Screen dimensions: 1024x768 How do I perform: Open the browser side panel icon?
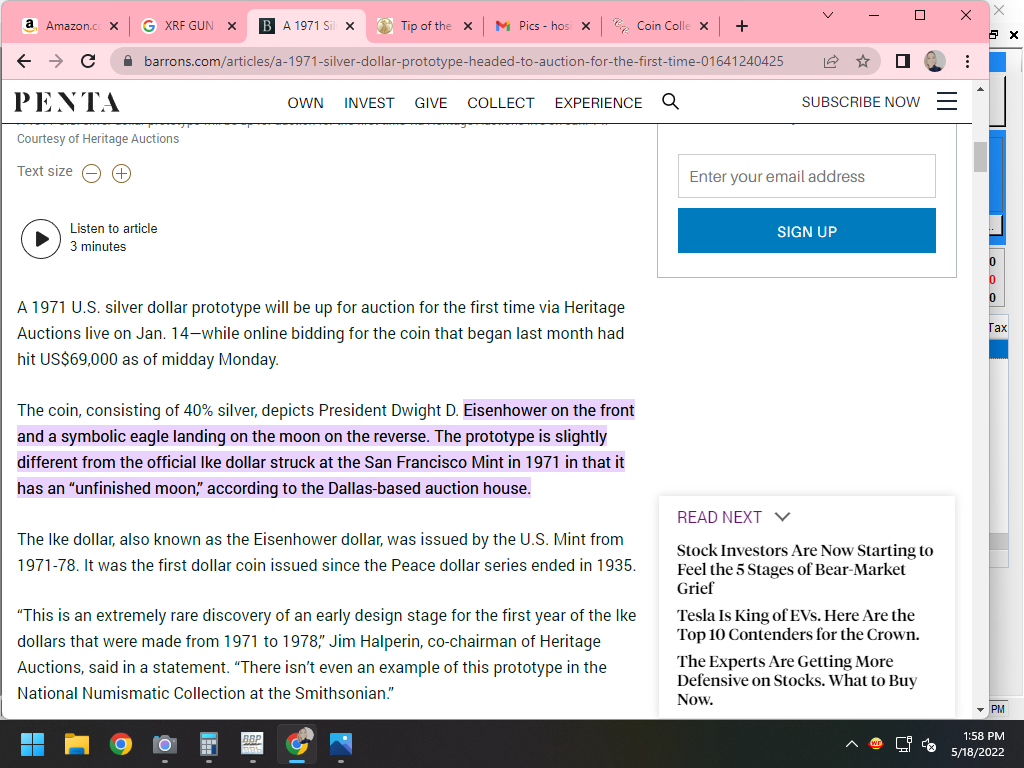(x=903, y=61)
